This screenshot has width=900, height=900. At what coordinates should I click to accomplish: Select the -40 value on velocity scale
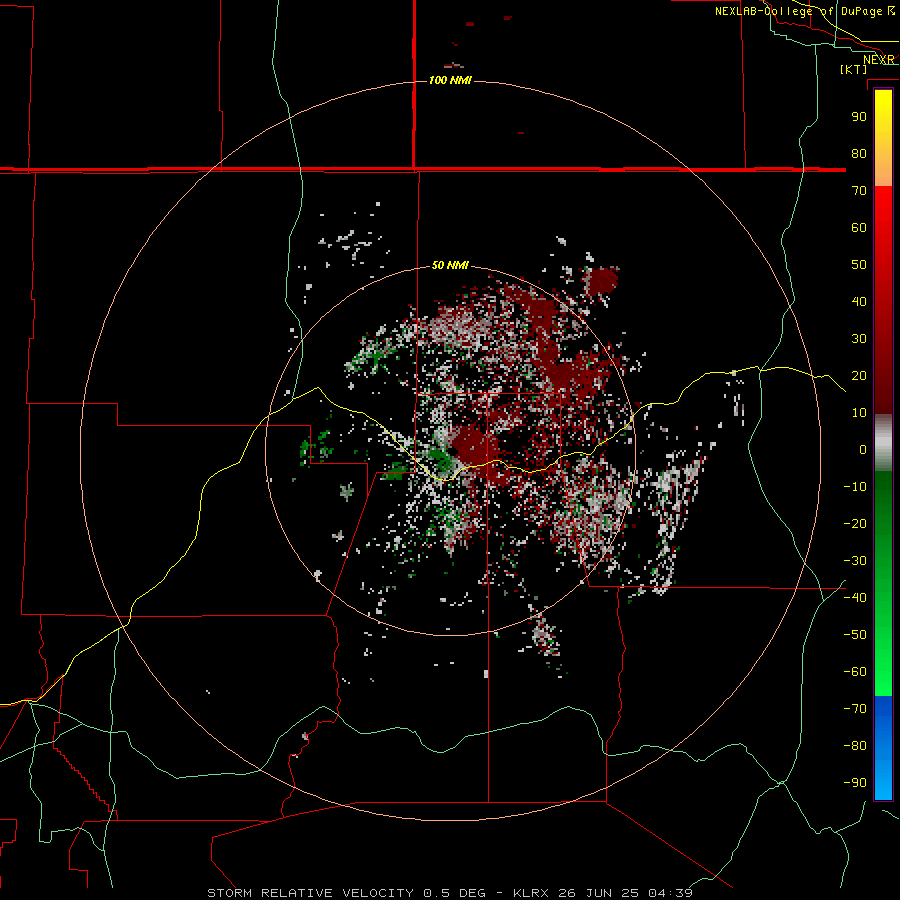[x=855, y=598]
